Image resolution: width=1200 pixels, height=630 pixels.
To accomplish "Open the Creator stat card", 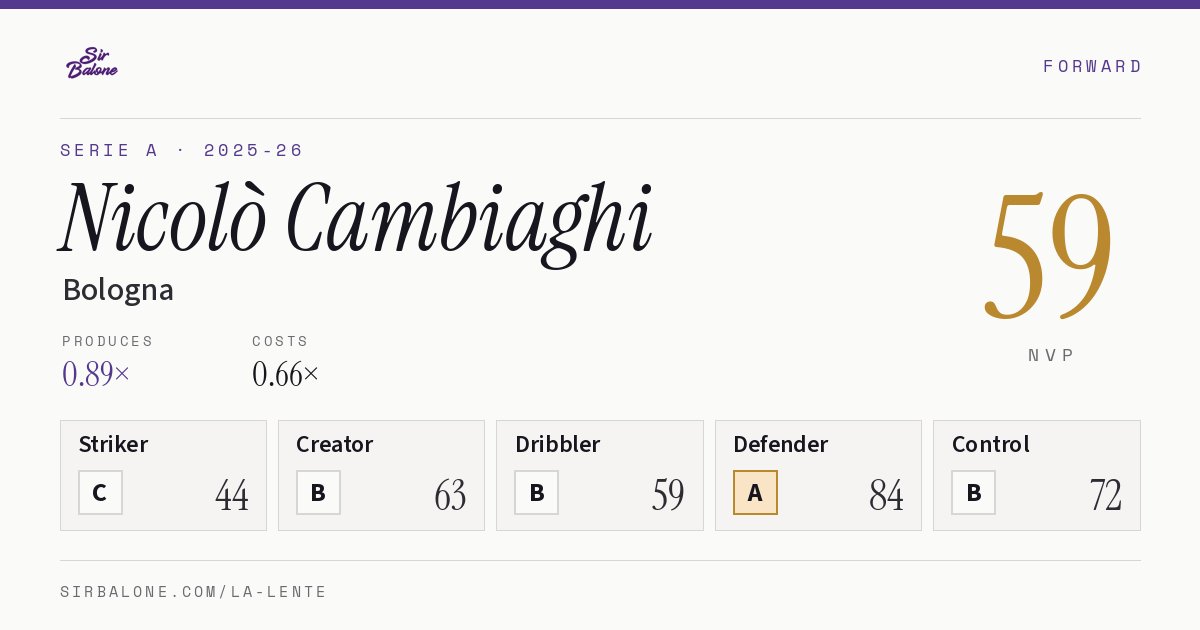I will [x=381, y=475].
